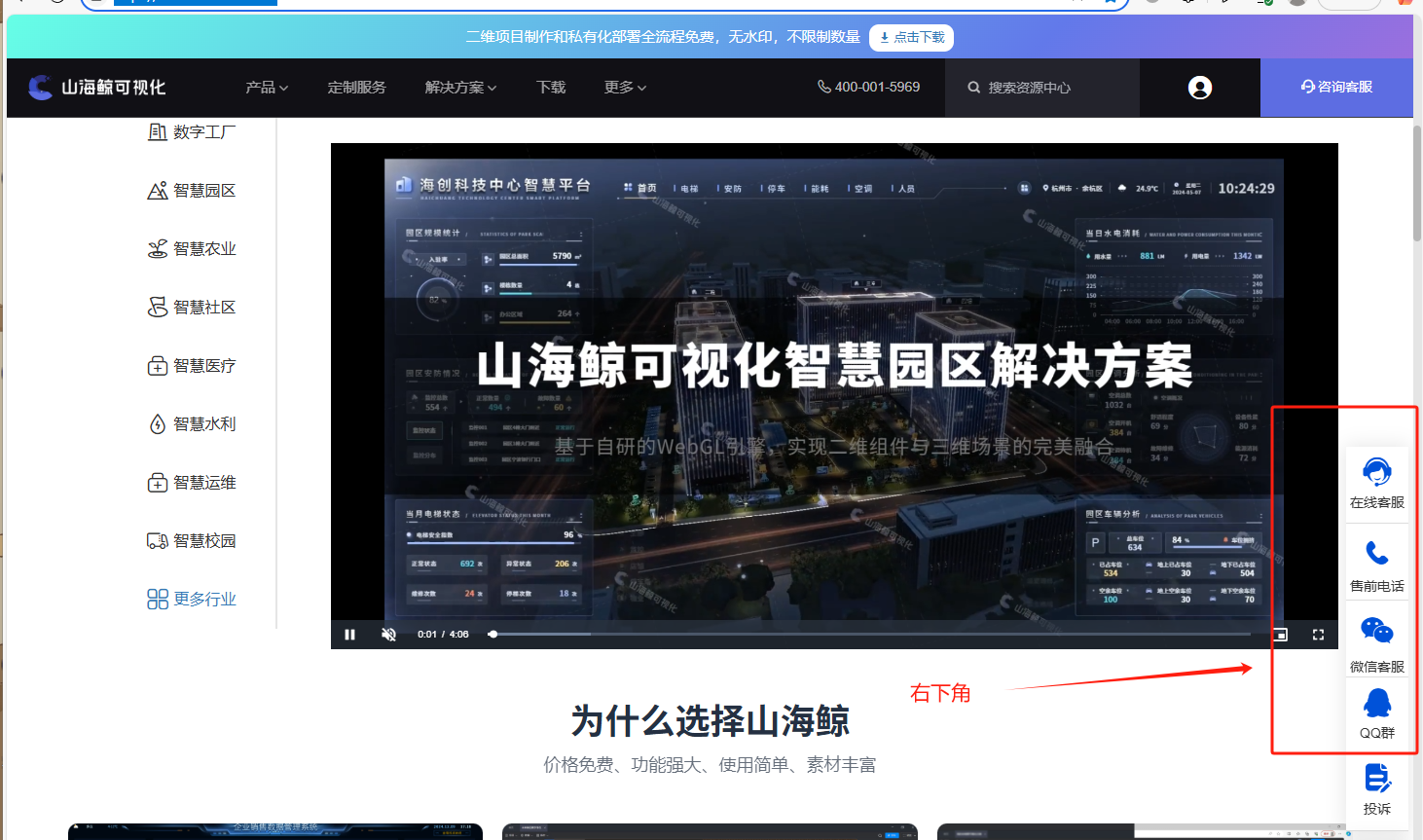This screenshot has height=840, width=1423.
Task: Click the 为什么选择山海鲸 heading
Action: coord(710,721)
